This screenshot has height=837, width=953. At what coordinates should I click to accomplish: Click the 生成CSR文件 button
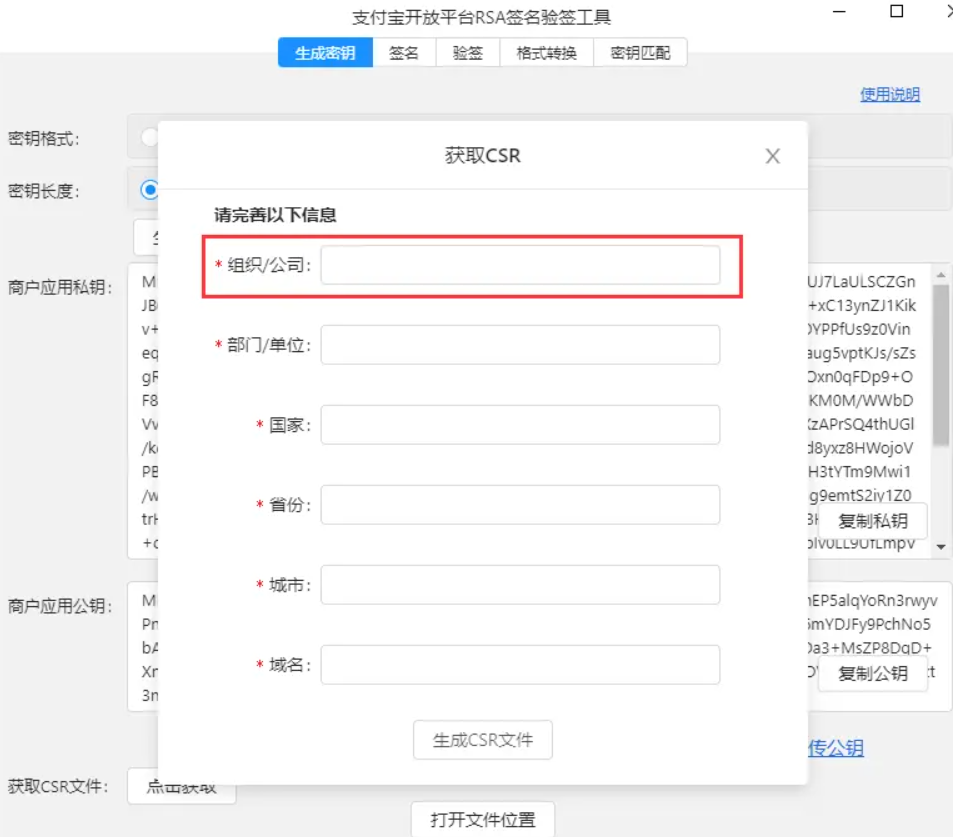[x=483, y=740]
